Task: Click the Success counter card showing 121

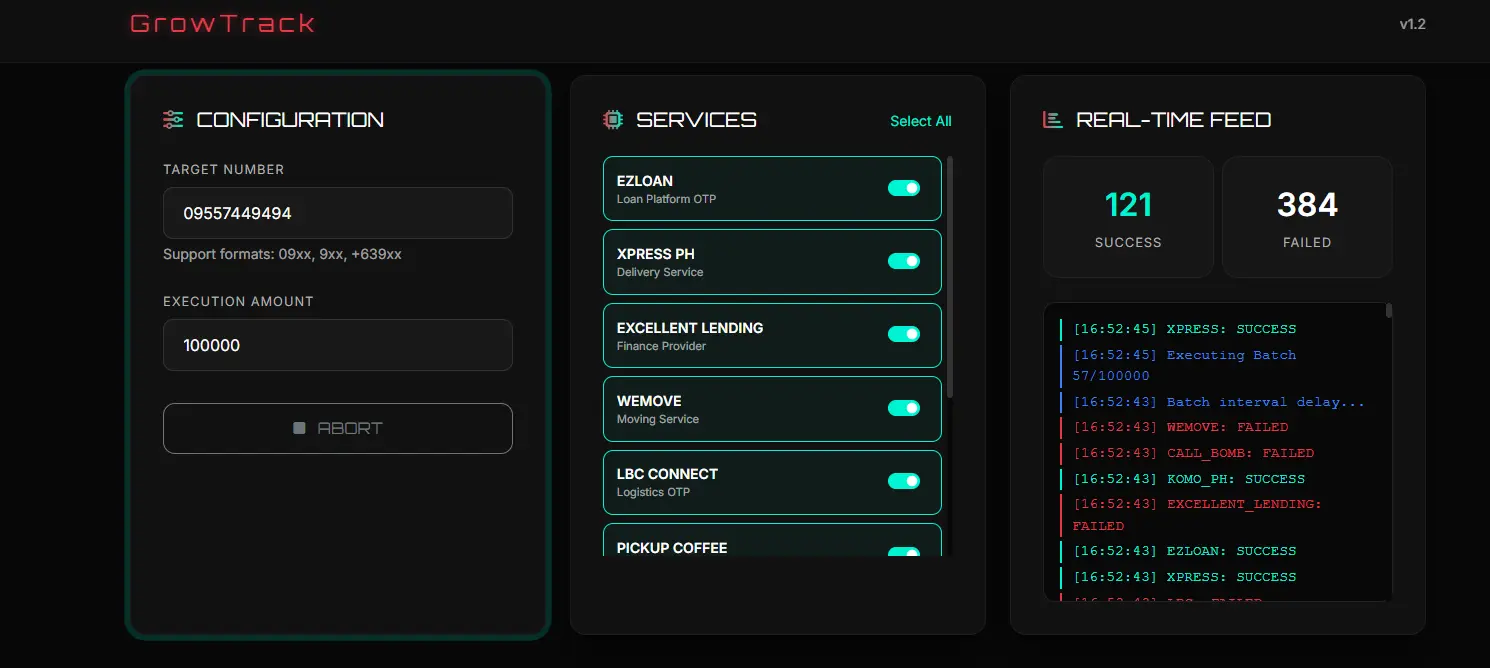Action: pyautogui.click(x=1128, y=217)
